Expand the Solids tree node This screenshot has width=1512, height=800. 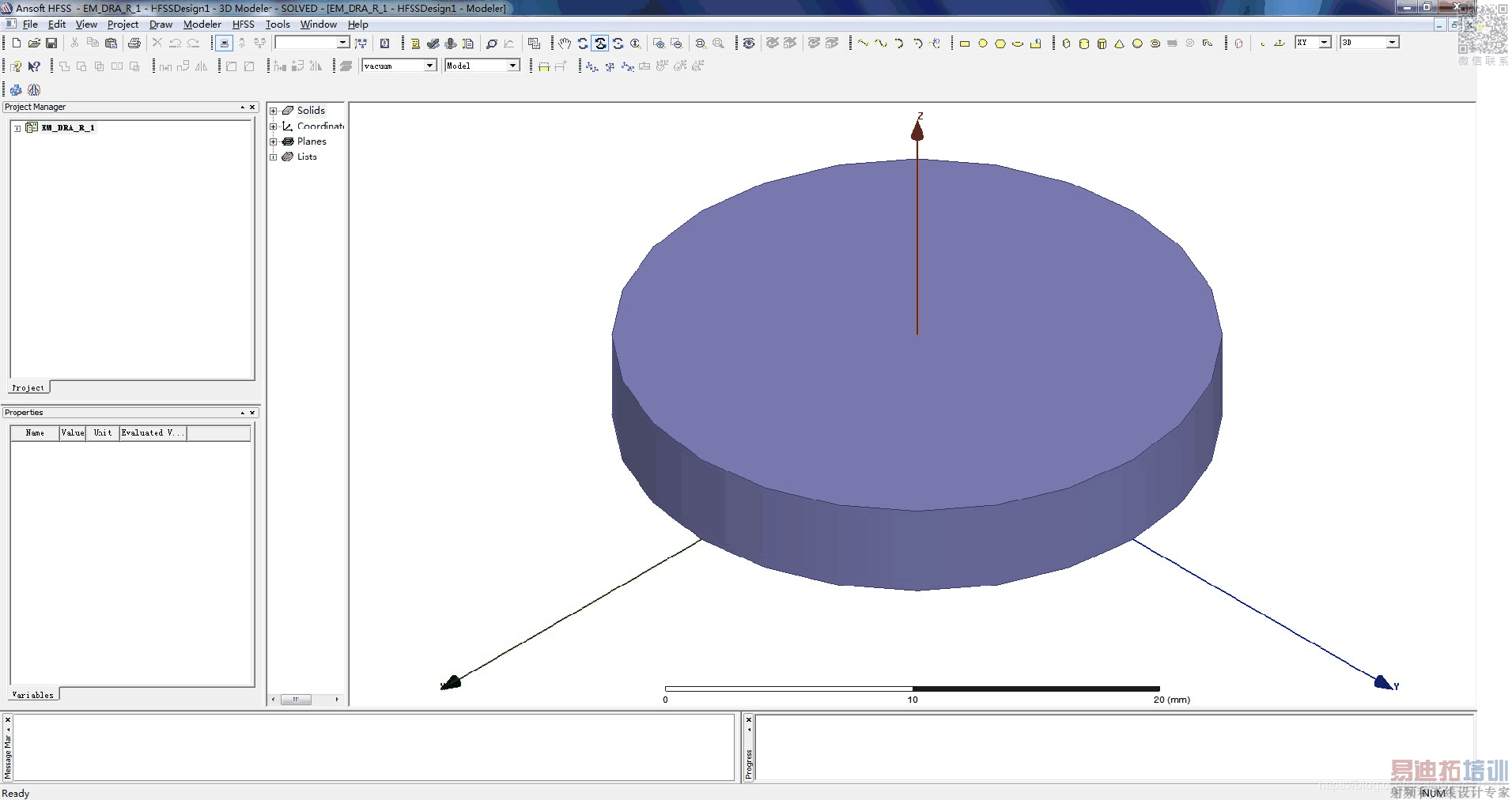pos(274,111)
